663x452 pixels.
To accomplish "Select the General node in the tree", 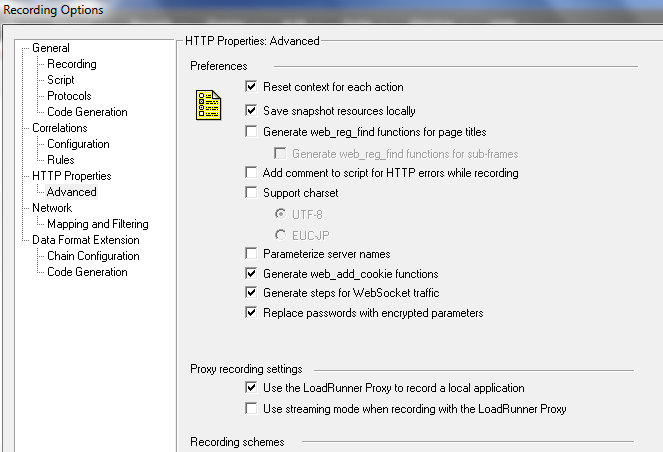I will [51, 48].
